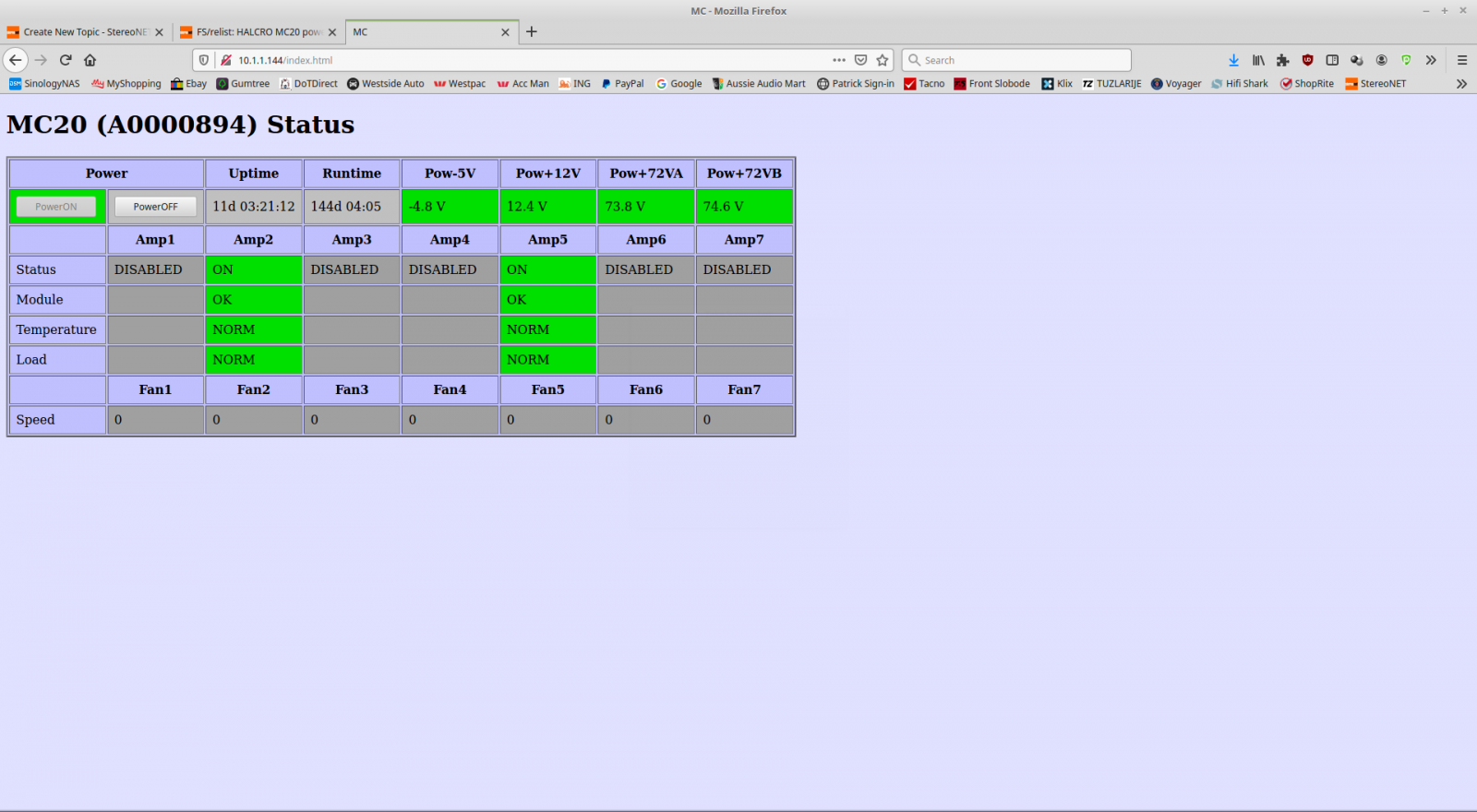Image resolution: width=1477 pixels, height=812 pixels.
Task: Show more bookmarks with the chevron
Action: click(1461, 84)
